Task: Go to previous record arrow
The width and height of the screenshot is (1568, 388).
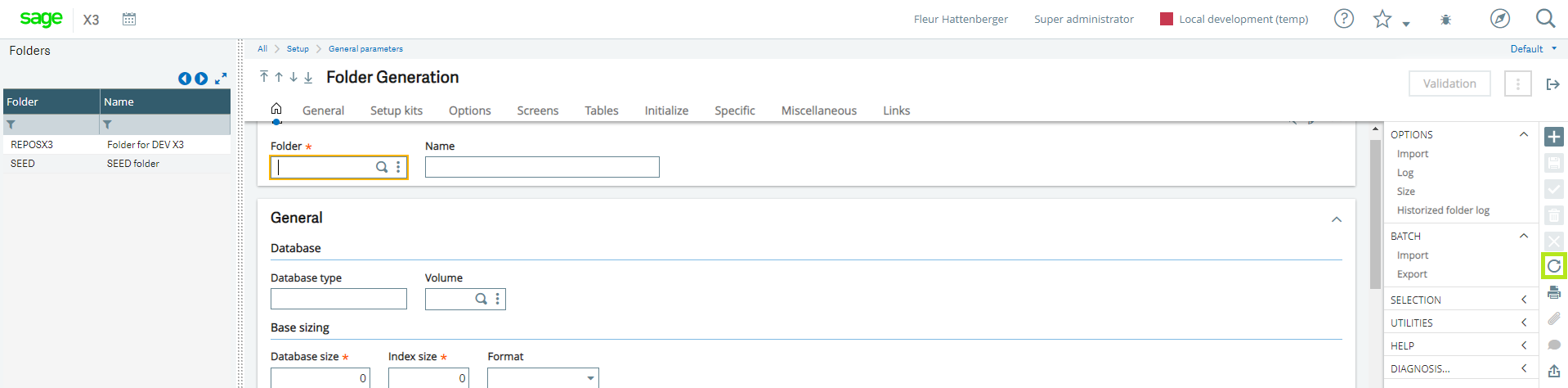Action: (279, 77)
